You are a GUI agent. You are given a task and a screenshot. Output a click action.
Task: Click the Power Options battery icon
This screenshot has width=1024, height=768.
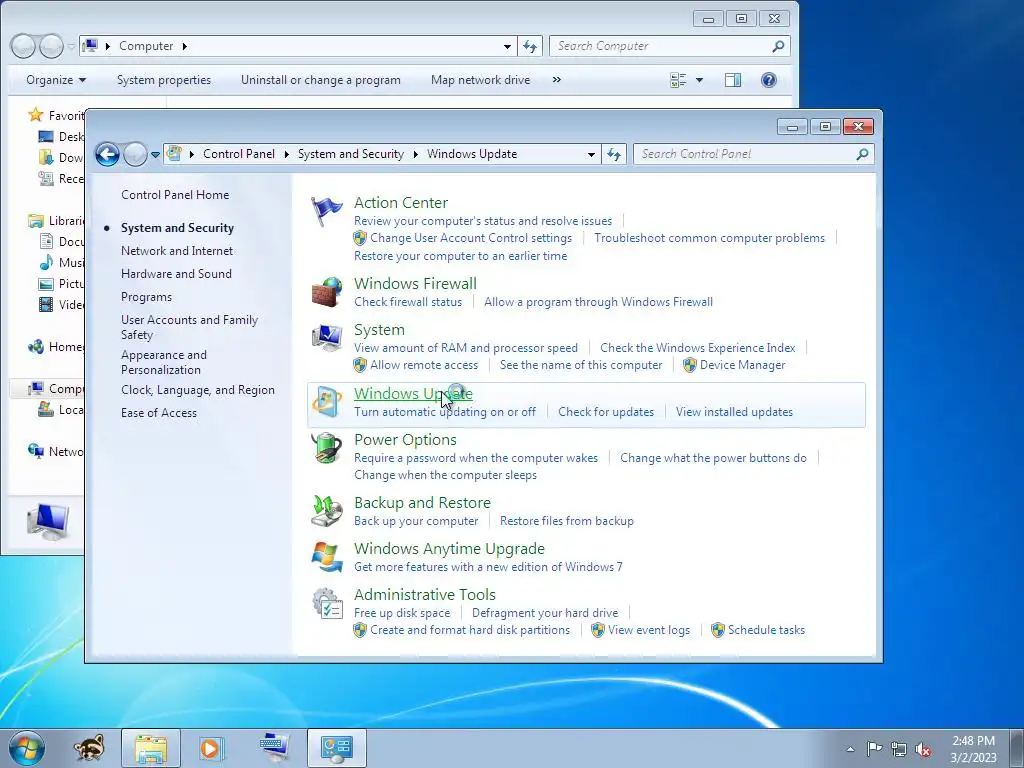(327, 448)
